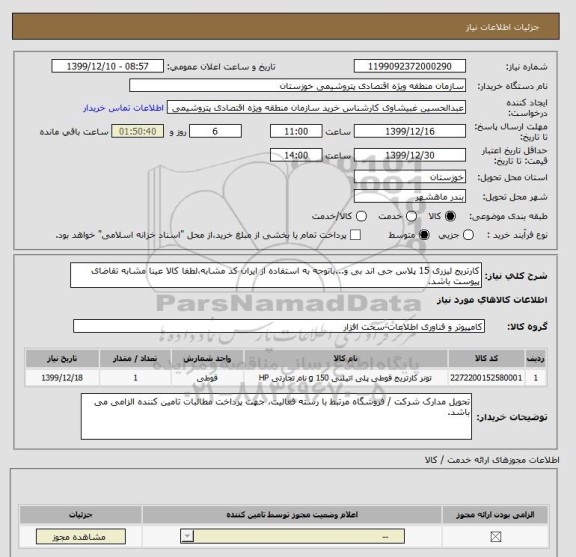Click the need date cell 1399/12/18
Viewport: 576px width, 557px height.
[x=62, y=378]
